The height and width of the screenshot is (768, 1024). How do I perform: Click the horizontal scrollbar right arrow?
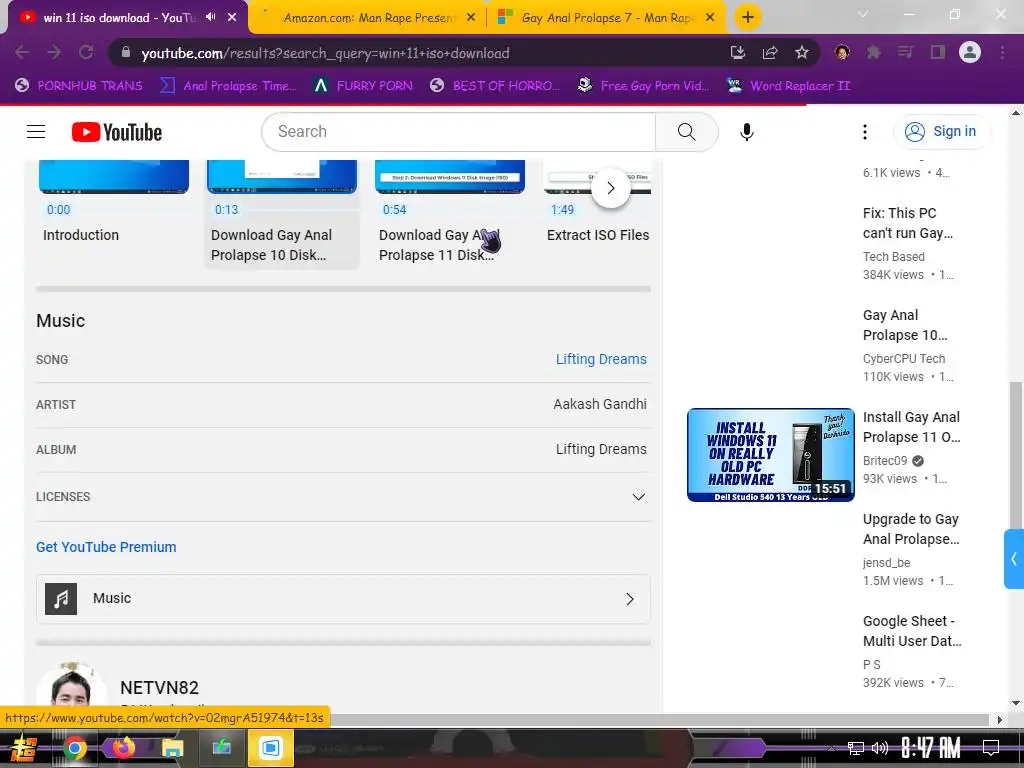(999, 720)
